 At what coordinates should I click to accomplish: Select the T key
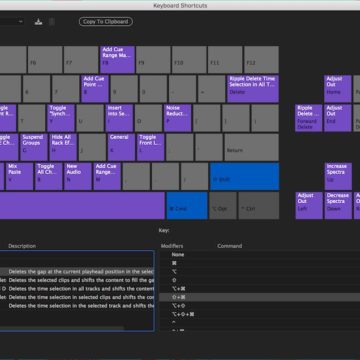click(32, 118)
